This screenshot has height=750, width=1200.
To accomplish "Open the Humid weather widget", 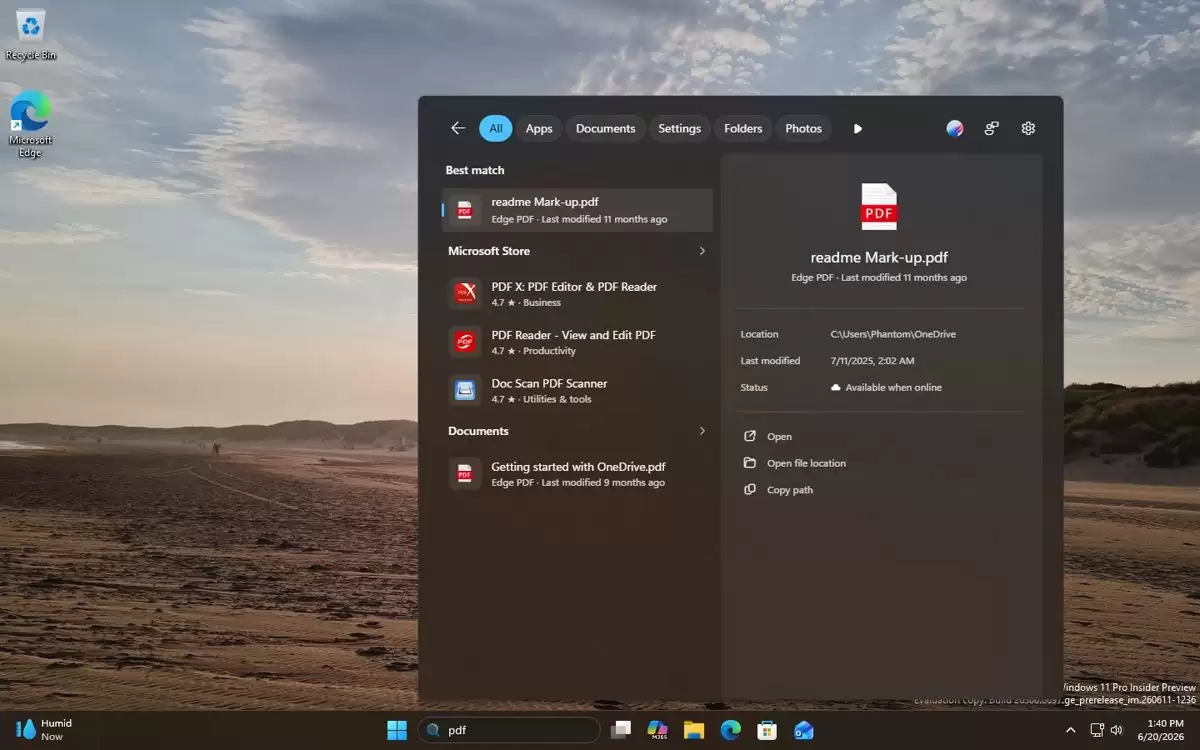I will click(x=45, y=730).
